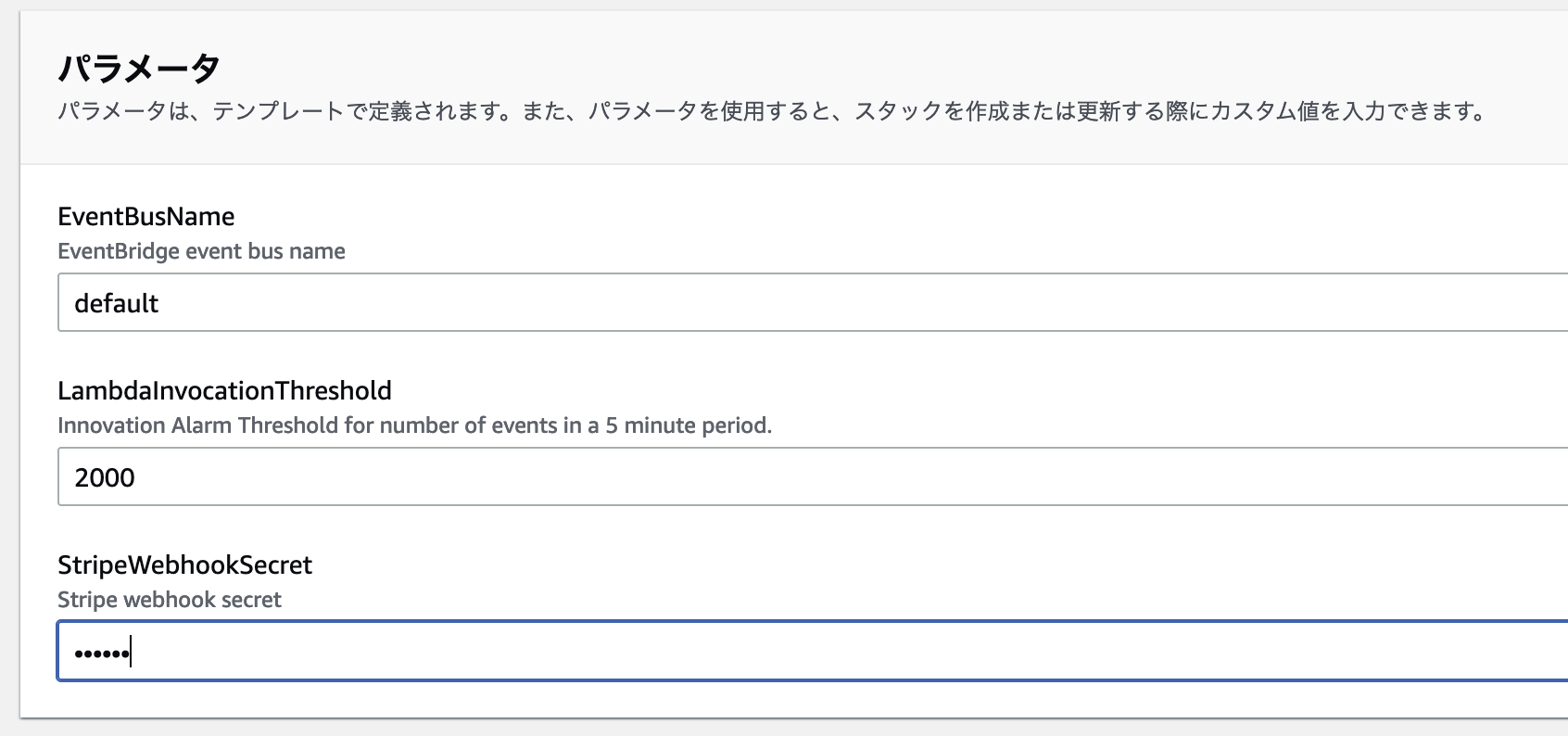Click the EventBusName parameter label

coord(145,216)
